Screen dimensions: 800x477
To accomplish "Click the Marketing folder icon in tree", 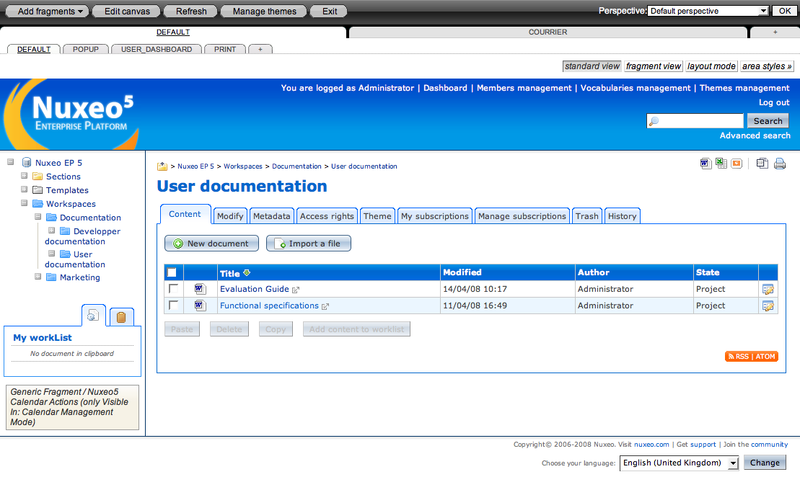I will [x=51, y=277].
